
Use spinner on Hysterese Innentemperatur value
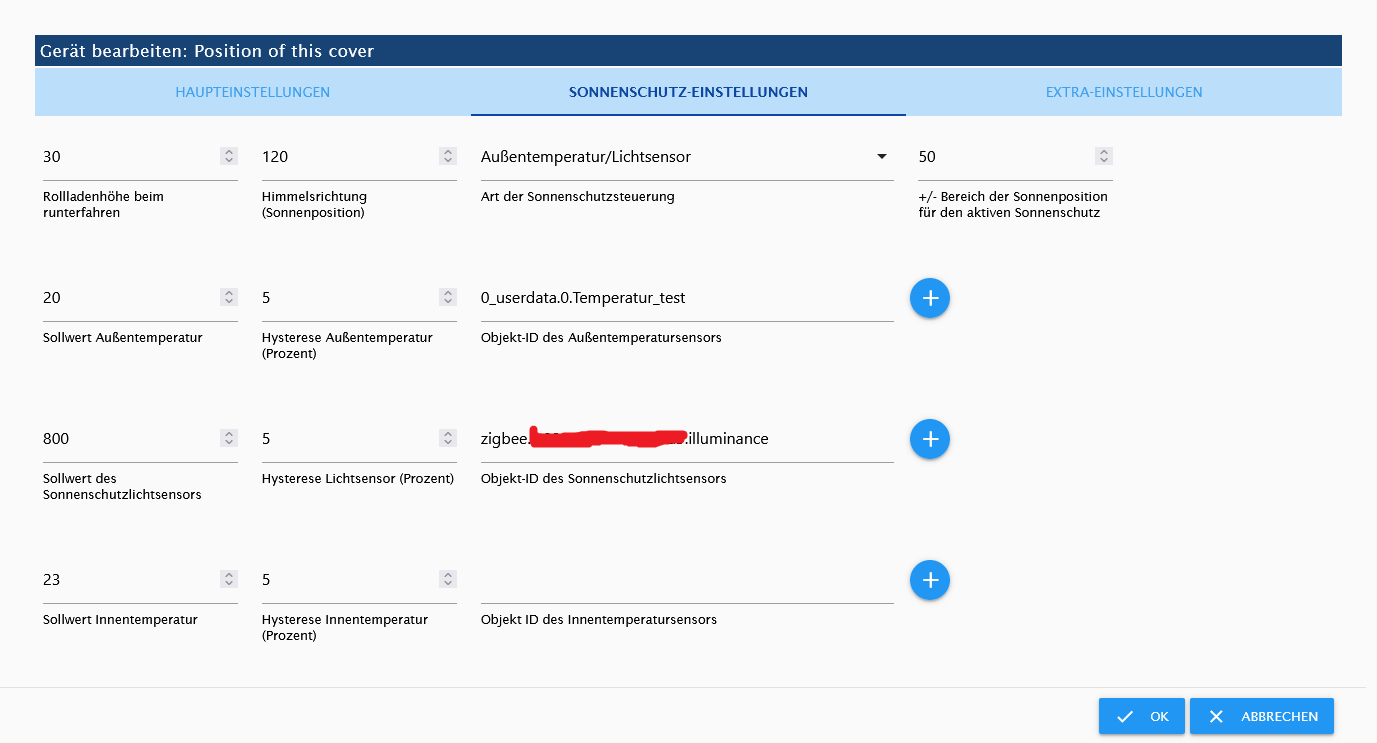[x=448, y=579]
